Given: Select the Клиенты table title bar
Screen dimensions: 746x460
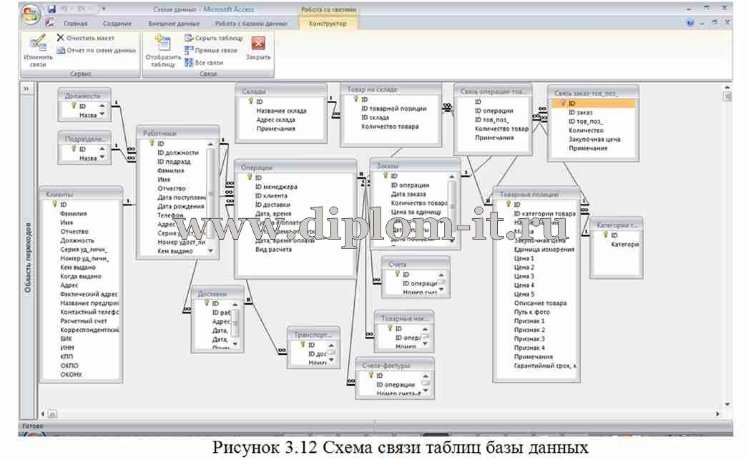Looking at the screenshot, I should tap(80, 192).
